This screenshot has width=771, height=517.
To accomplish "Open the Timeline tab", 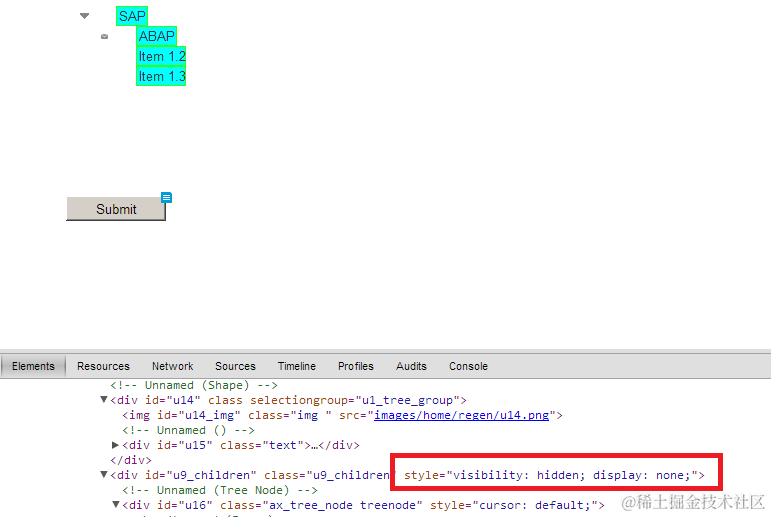I will click(x=297, y=366).
